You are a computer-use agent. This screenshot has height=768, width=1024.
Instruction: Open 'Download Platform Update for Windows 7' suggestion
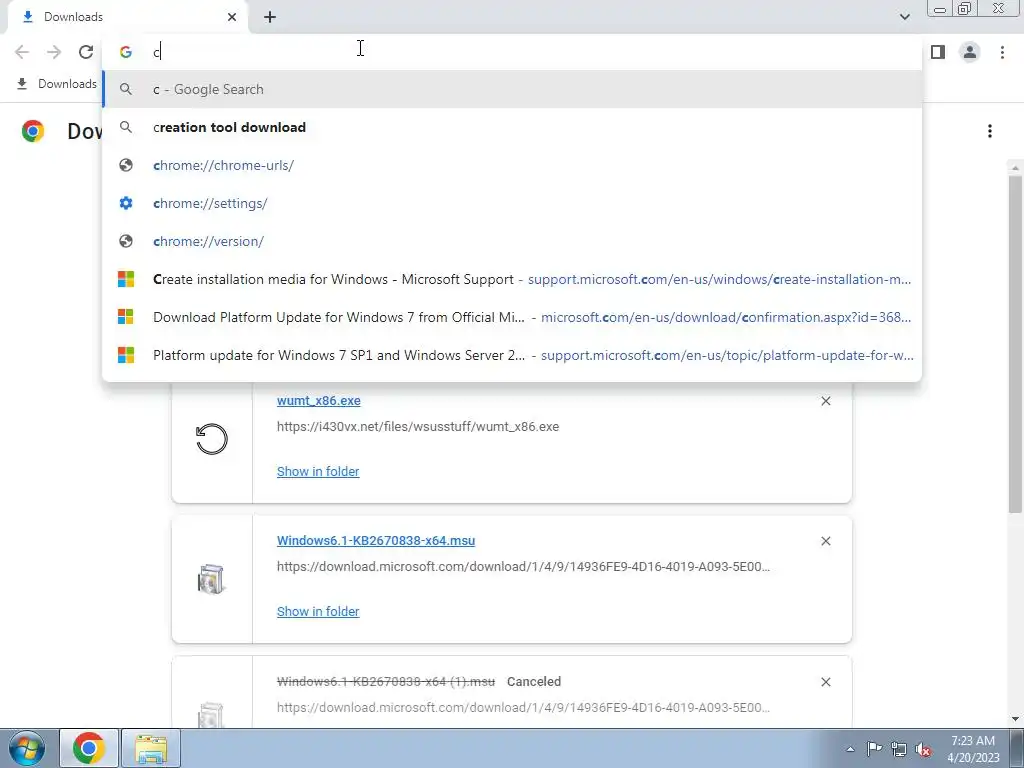[512, 317]
